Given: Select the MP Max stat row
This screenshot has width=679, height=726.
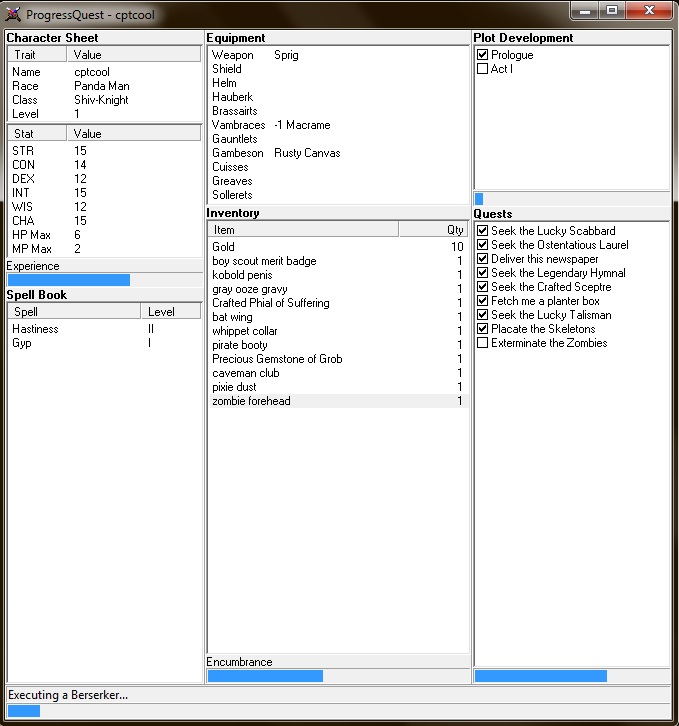Looking at the screenshot, I should pos(104,249).
